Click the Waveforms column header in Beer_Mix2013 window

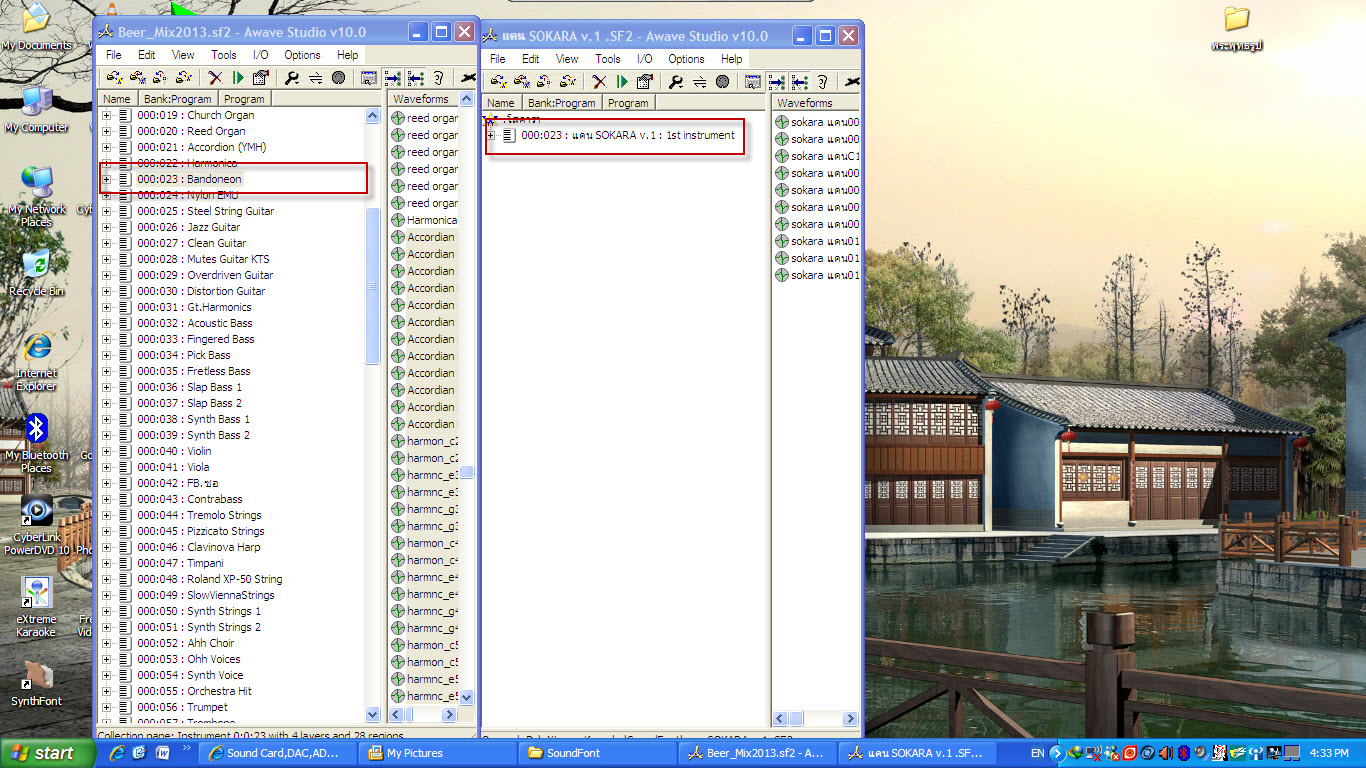pyautogui.click(x=423, y=99)
